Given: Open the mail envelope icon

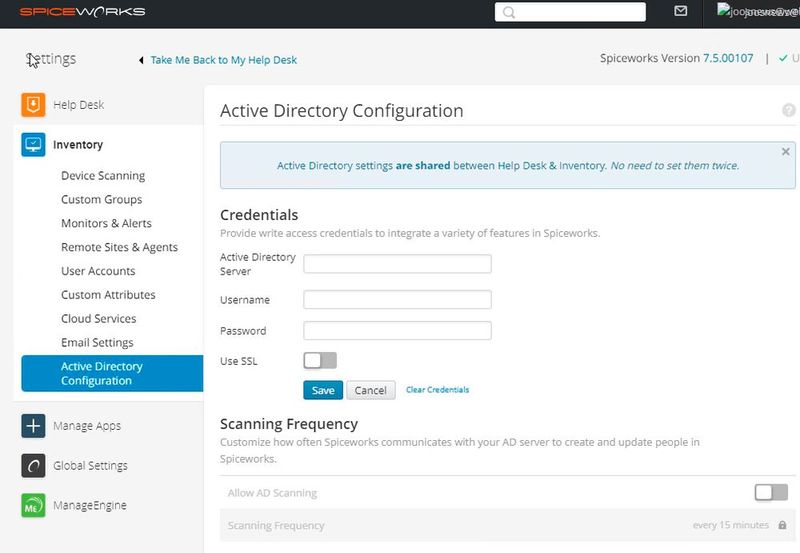Looking at the screenshot, I should 681,11.
